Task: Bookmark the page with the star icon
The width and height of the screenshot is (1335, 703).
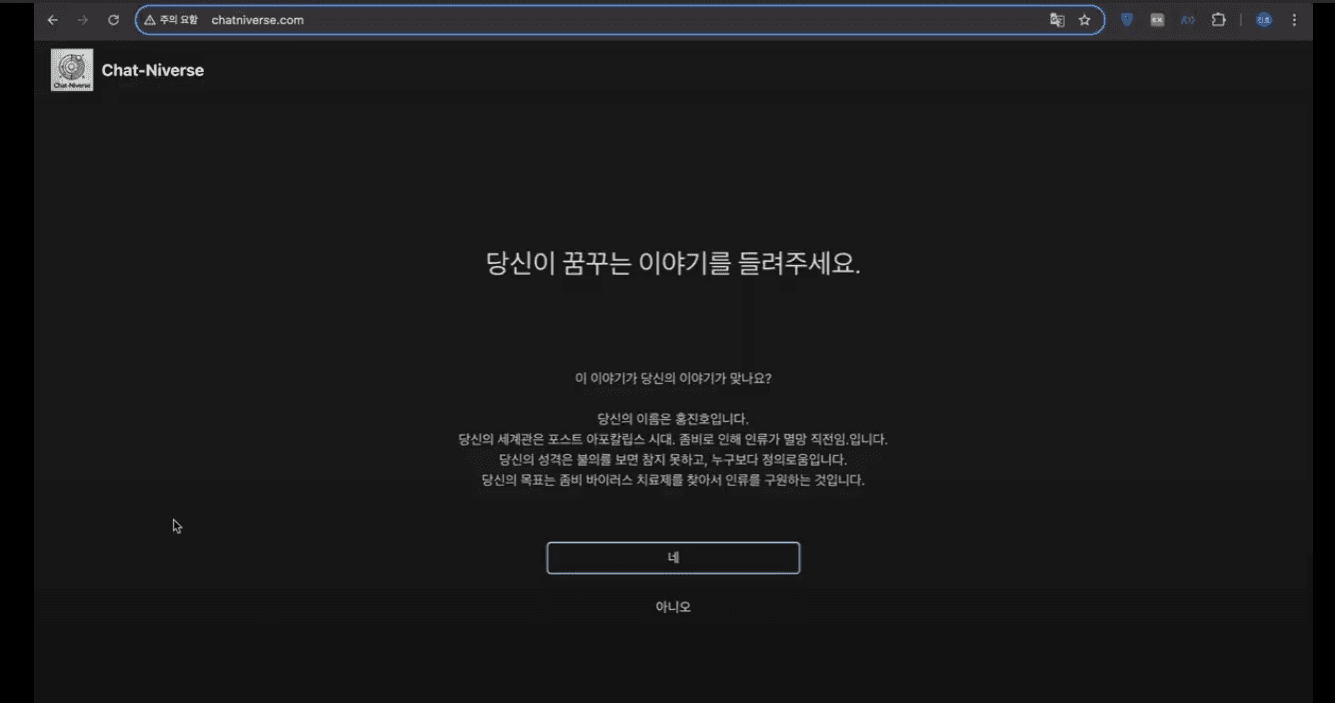Action: coord(1084,20)
